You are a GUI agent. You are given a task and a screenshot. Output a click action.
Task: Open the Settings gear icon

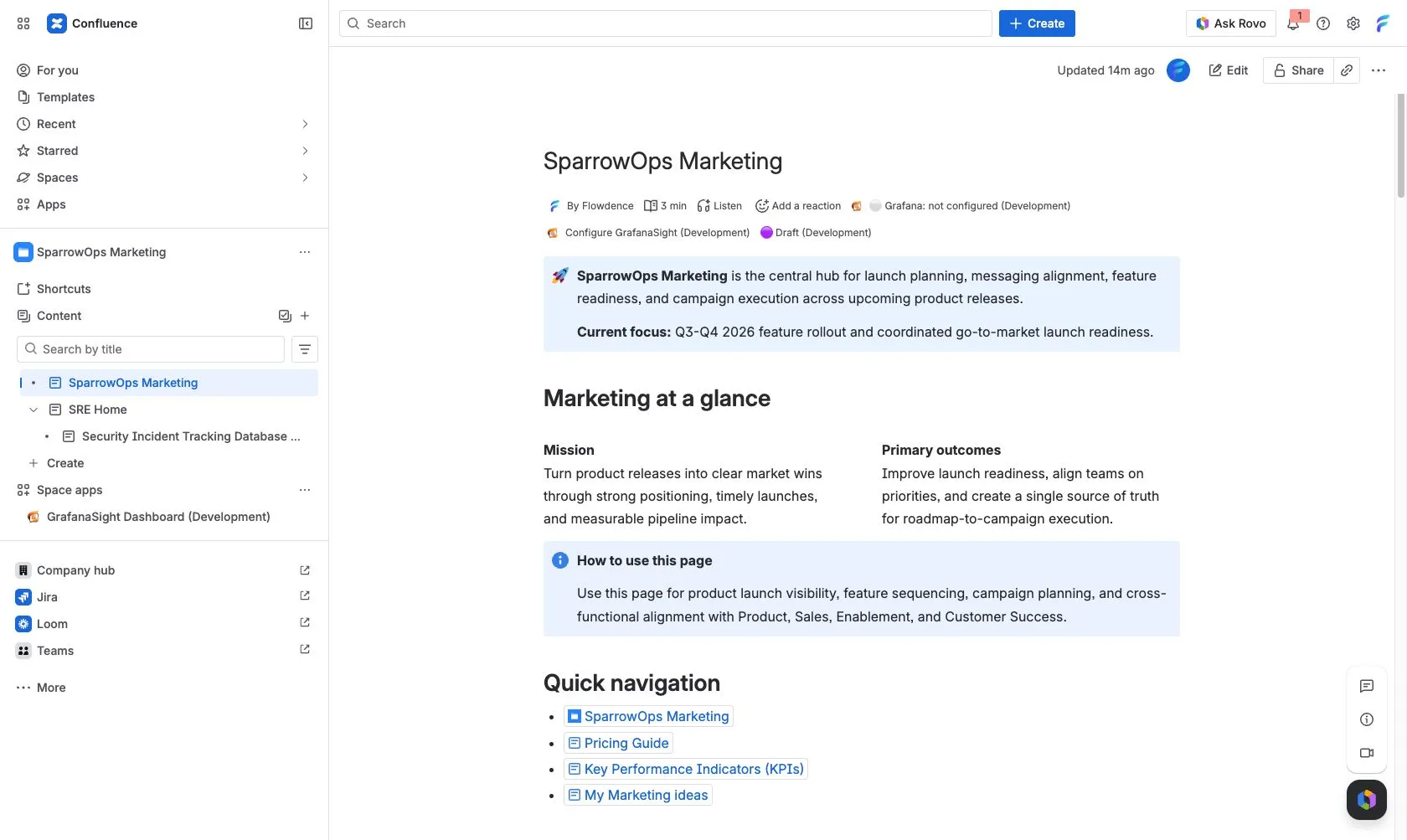point(1353,23)
